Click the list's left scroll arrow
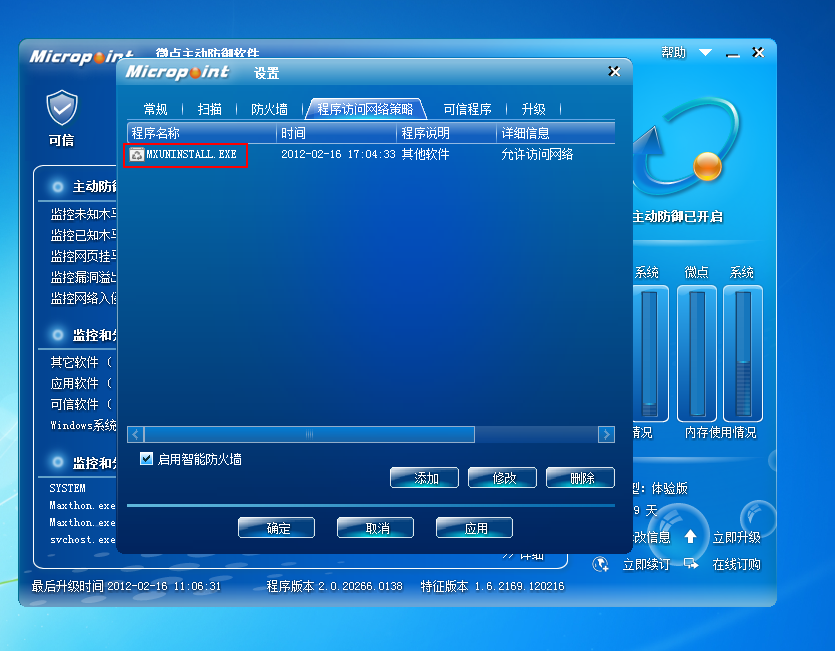Image resolution: width=835 pixels, height=651 pixels. tap(135, 434)
